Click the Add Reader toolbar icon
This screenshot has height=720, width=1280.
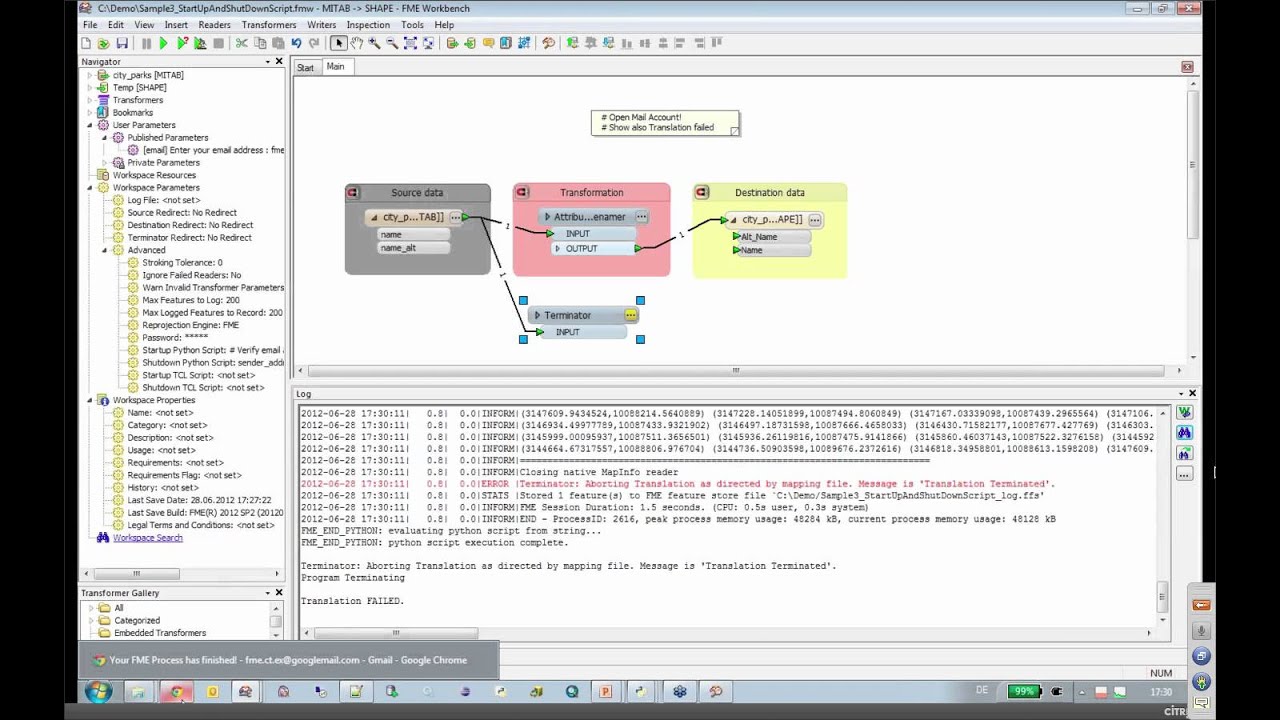click(x=452, y=43)
